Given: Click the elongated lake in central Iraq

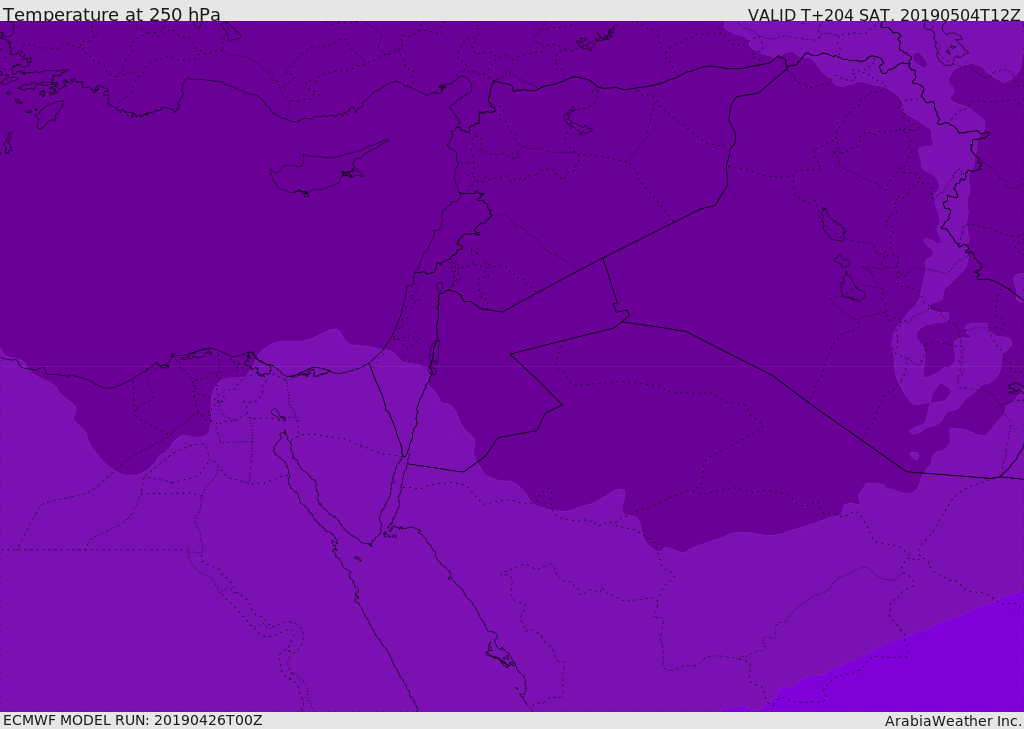Looking at the screenshot, I should [x=831, y=225].
